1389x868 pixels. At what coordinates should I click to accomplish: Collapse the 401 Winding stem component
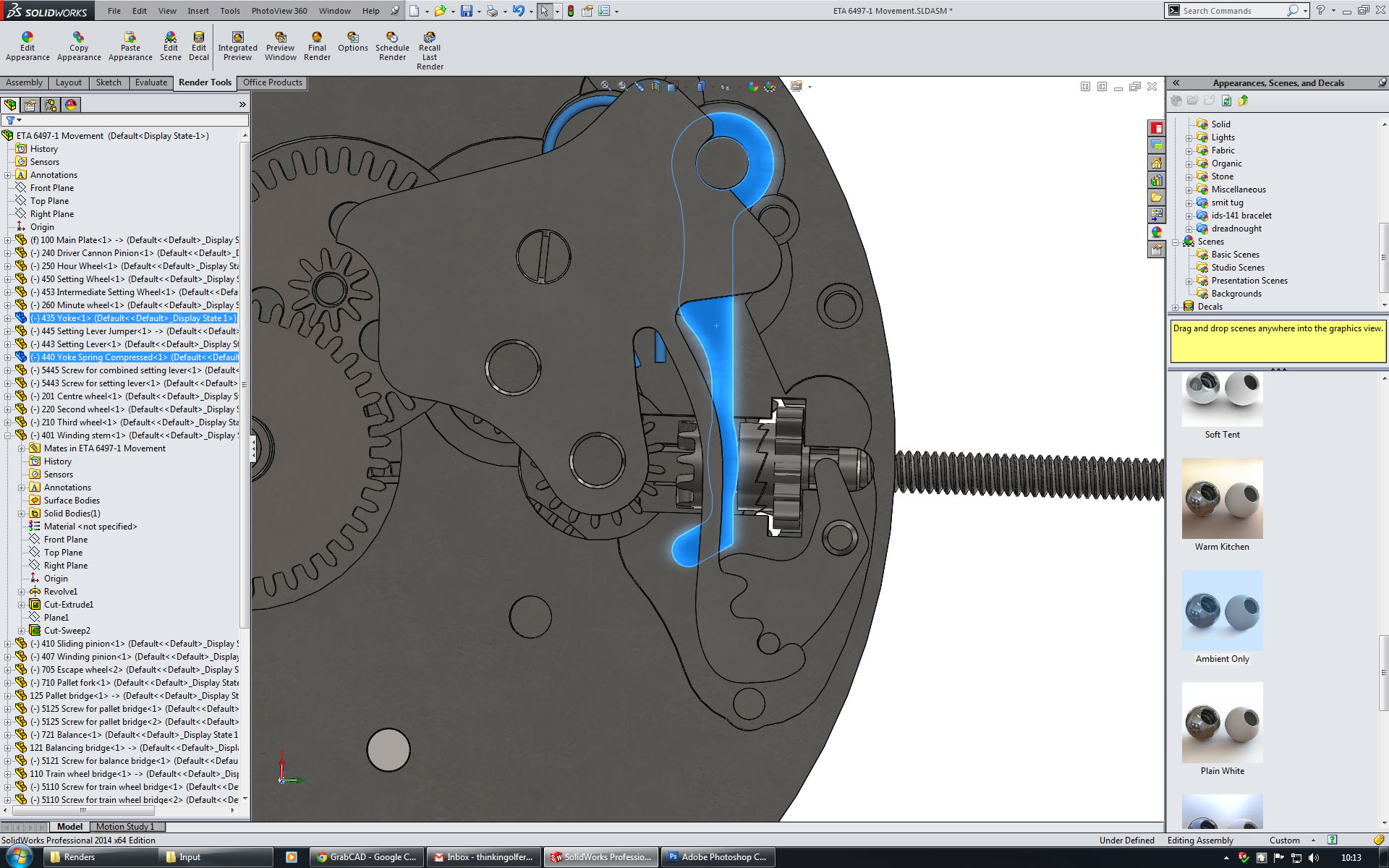click(8, 435)
